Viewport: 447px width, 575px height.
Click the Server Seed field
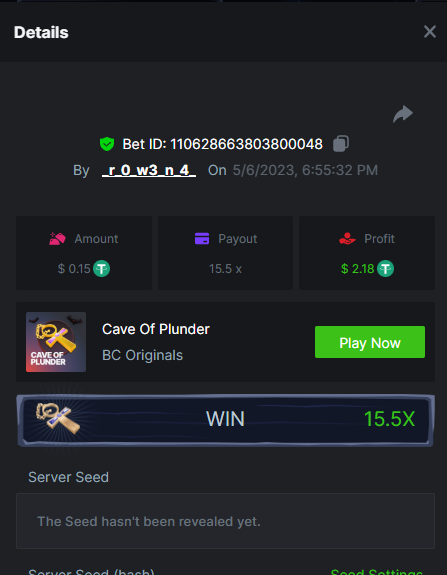click(x=225, y=521)
